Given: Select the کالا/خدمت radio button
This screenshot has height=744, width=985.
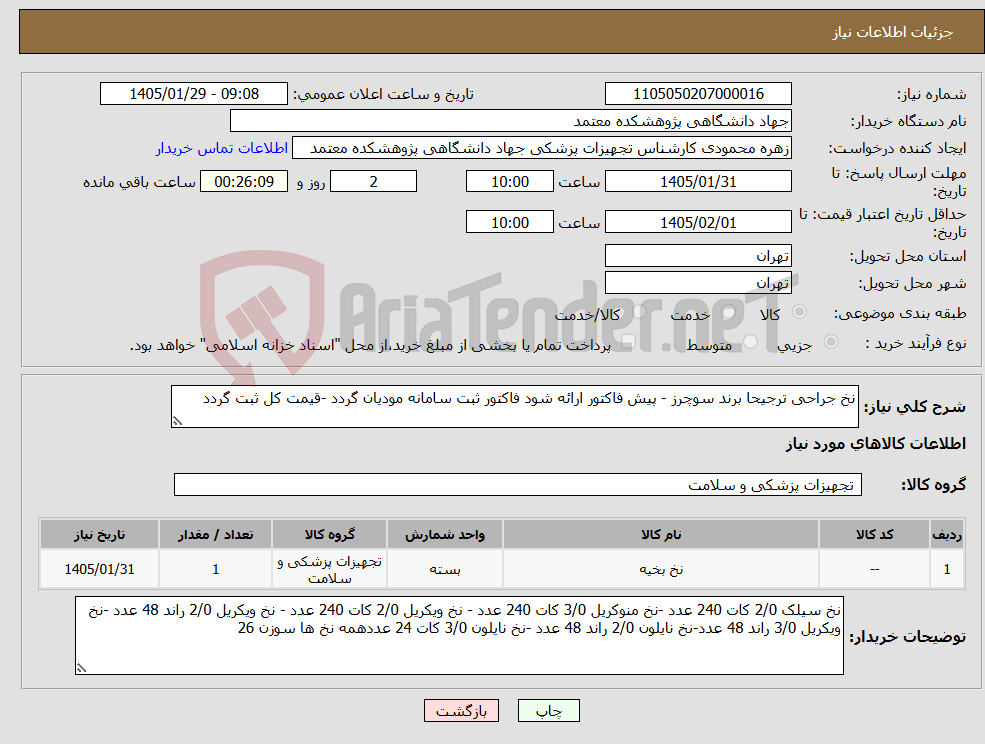Looking at the screenshot, I should point(639,312).
